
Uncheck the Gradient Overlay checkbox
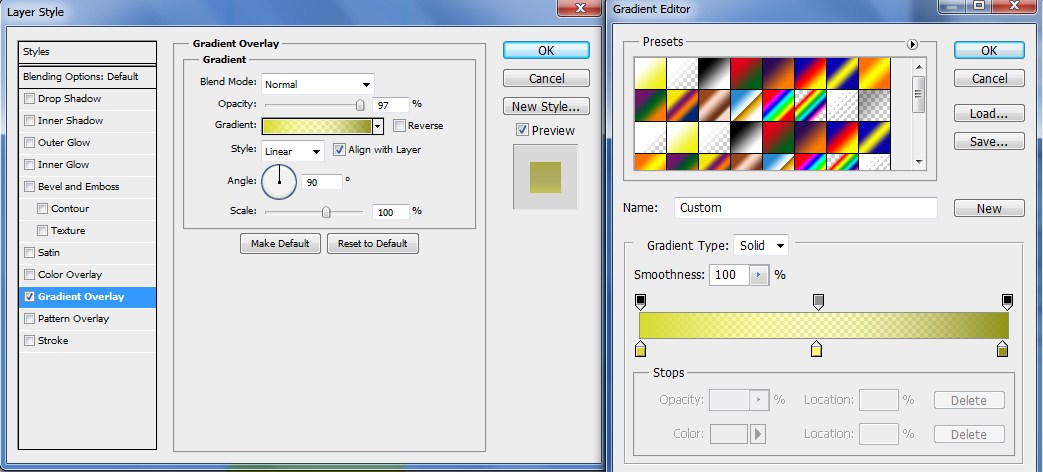[29, 296]
